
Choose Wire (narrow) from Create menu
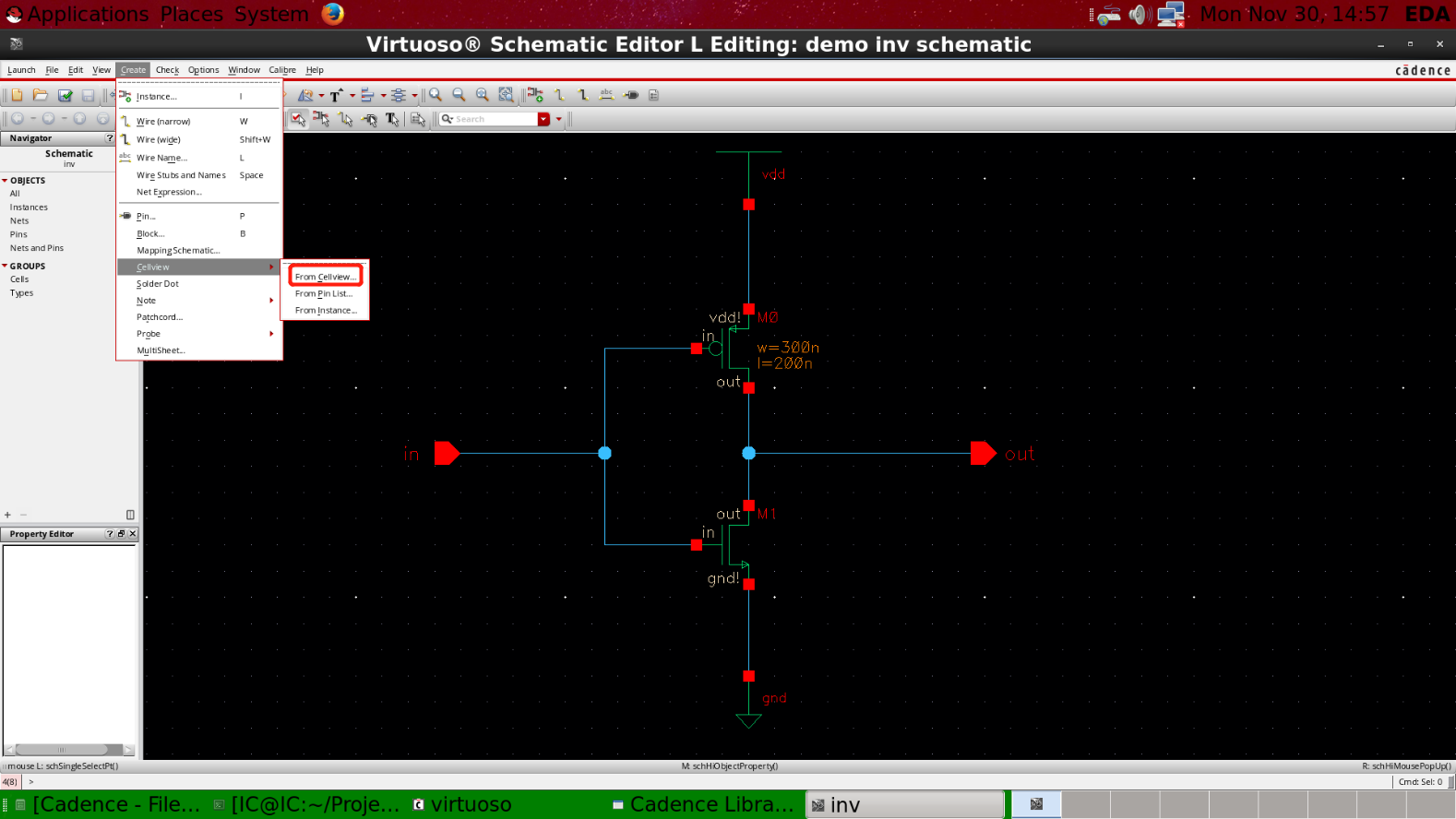coord(163,122)
